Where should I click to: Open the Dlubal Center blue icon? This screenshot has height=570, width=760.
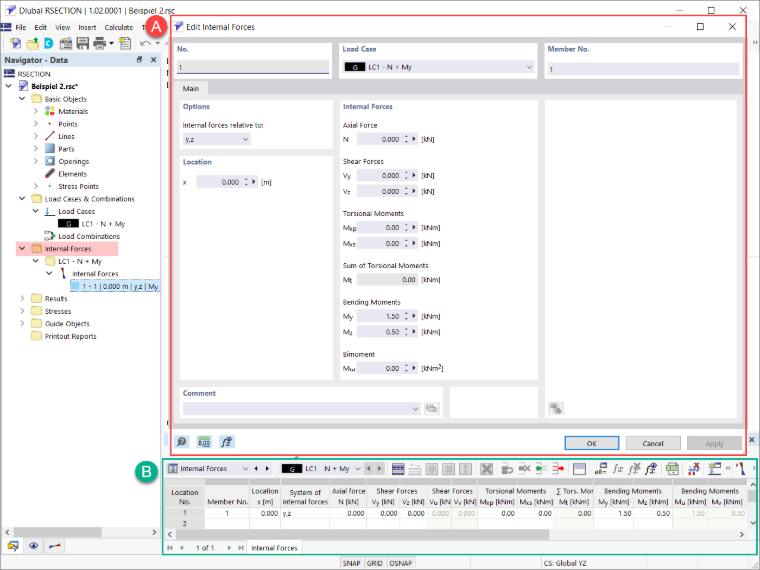point(48,43)
